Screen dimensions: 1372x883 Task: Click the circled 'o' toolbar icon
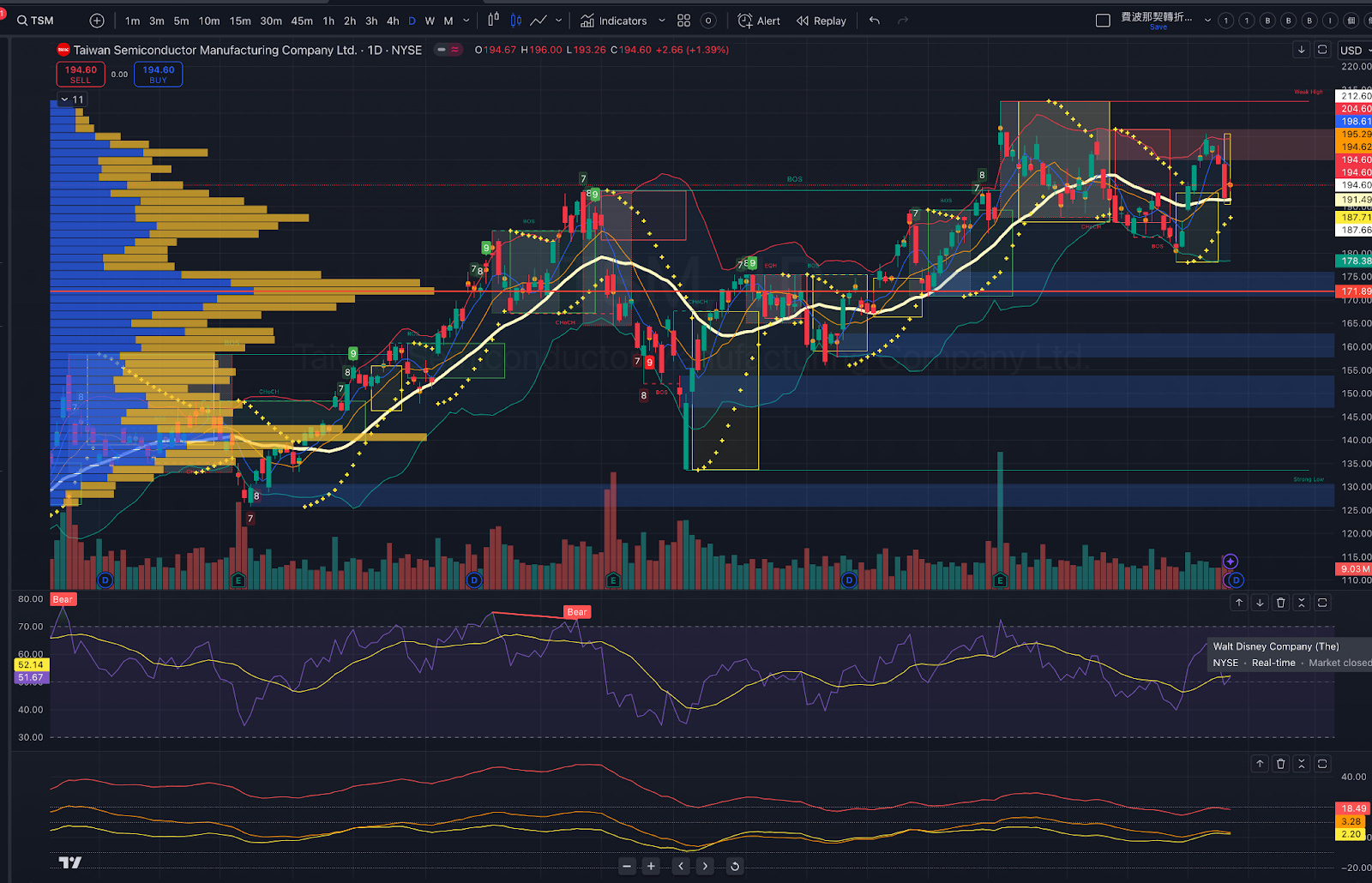(708, 21)
